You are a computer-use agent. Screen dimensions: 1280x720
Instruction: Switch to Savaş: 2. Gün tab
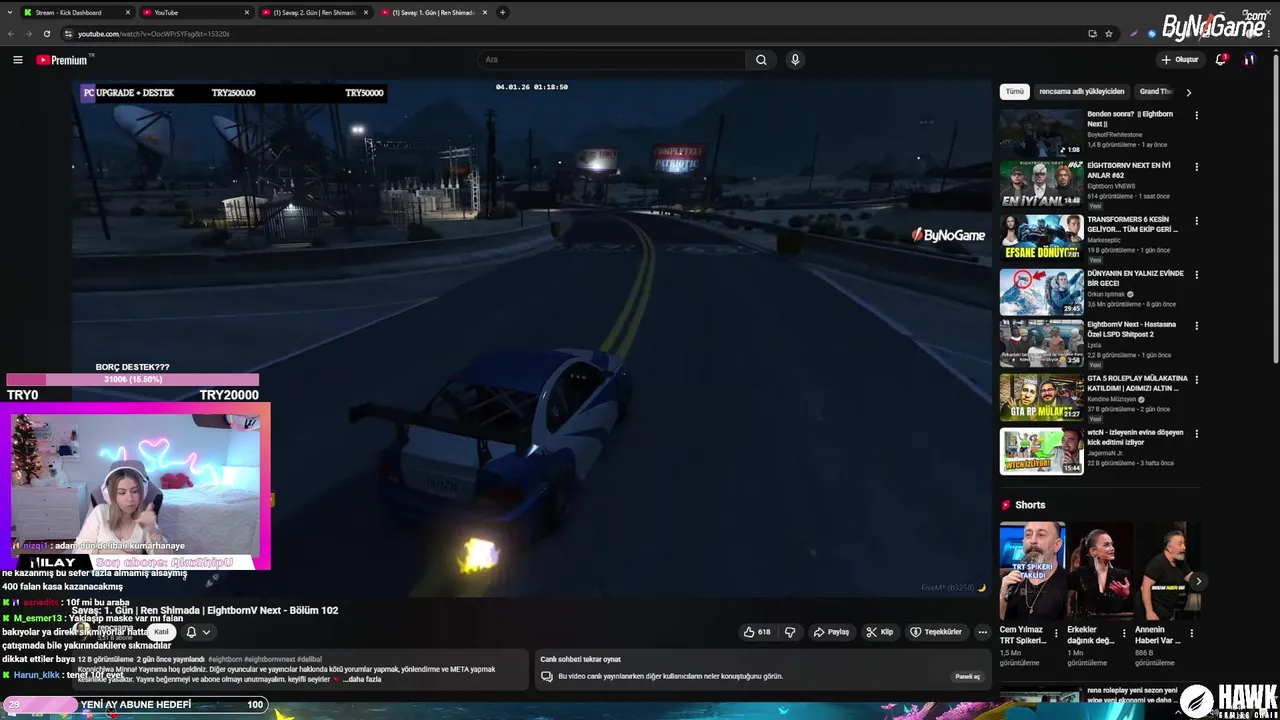click(314, 13)
